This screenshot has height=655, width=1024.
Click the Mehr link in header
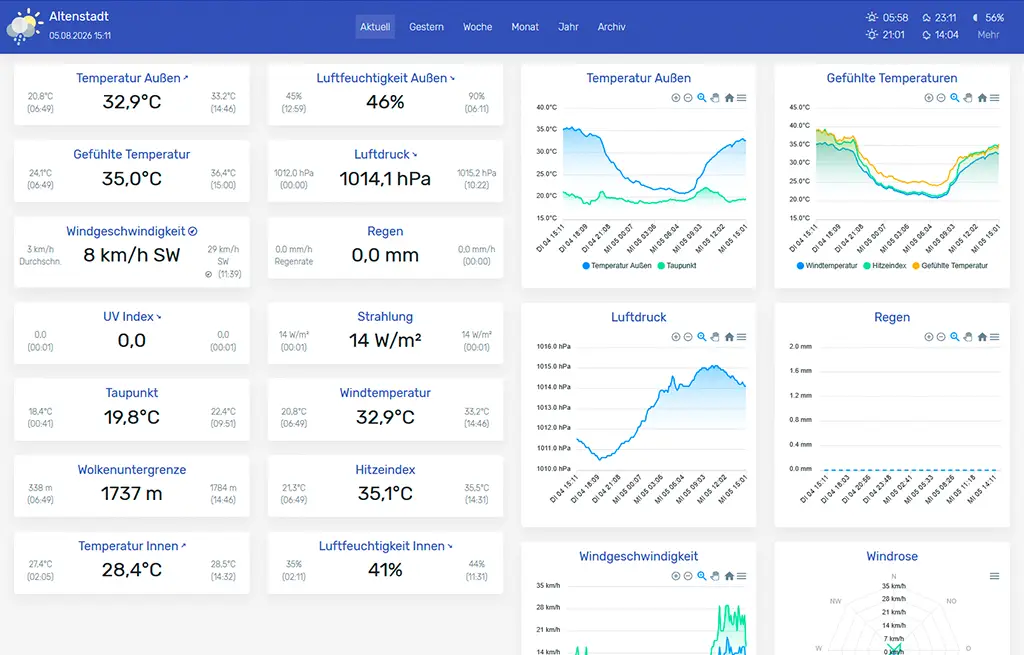pyautogui.click(x=988, y=35)
